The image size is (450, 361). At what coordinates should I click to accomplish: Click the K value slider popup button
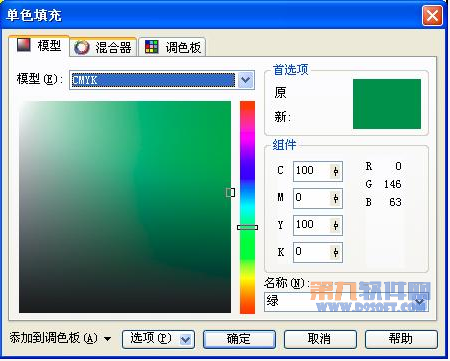[336, 252]
